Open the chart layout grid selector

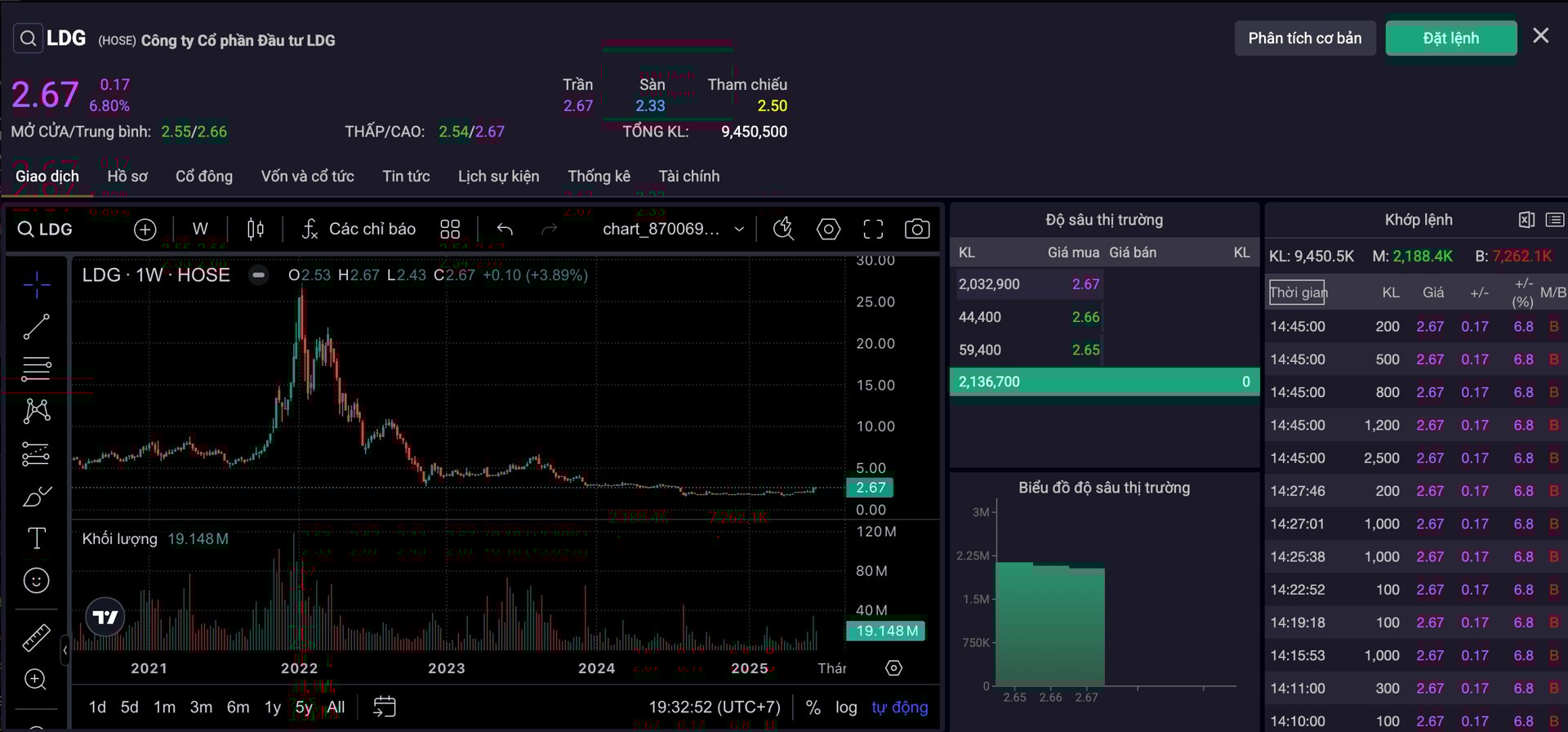tap(450, 230)
